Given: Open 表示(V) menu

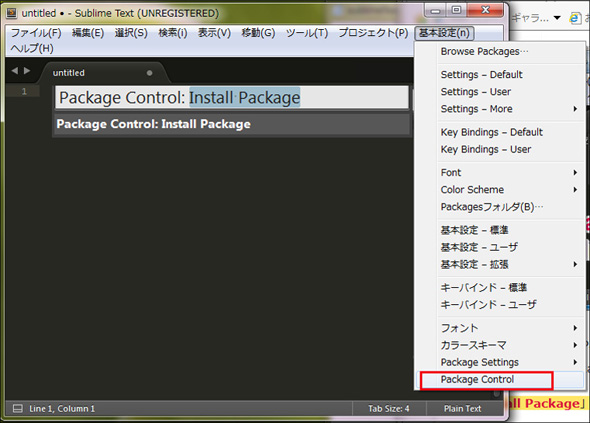Looking at the screenshot, I should coord(214,33).
